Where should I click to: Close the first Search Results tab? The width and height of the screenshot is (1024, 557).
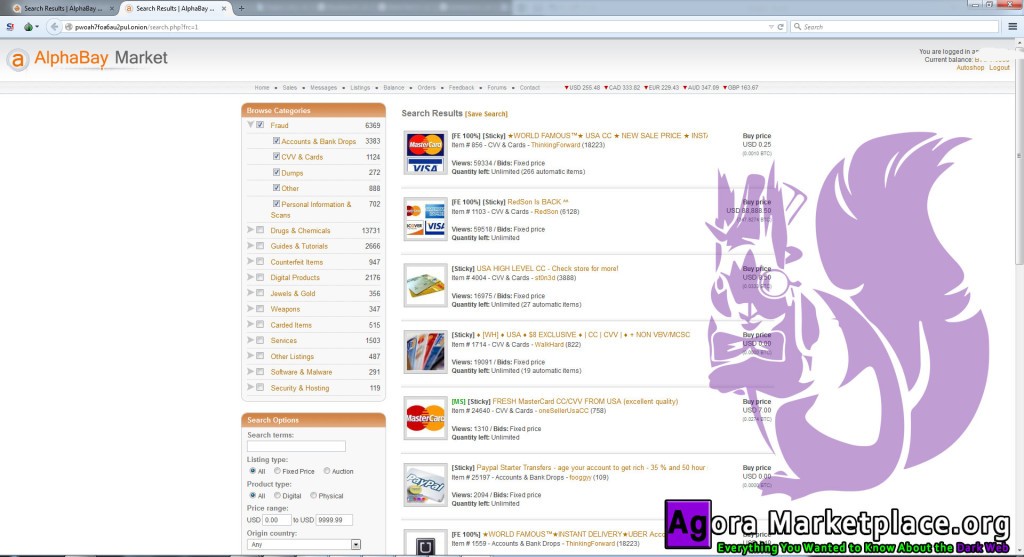point(112,8)
